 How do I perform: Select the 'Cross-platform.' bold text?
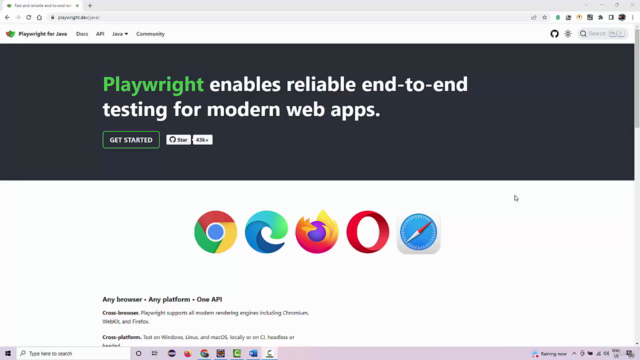point(122,337)
